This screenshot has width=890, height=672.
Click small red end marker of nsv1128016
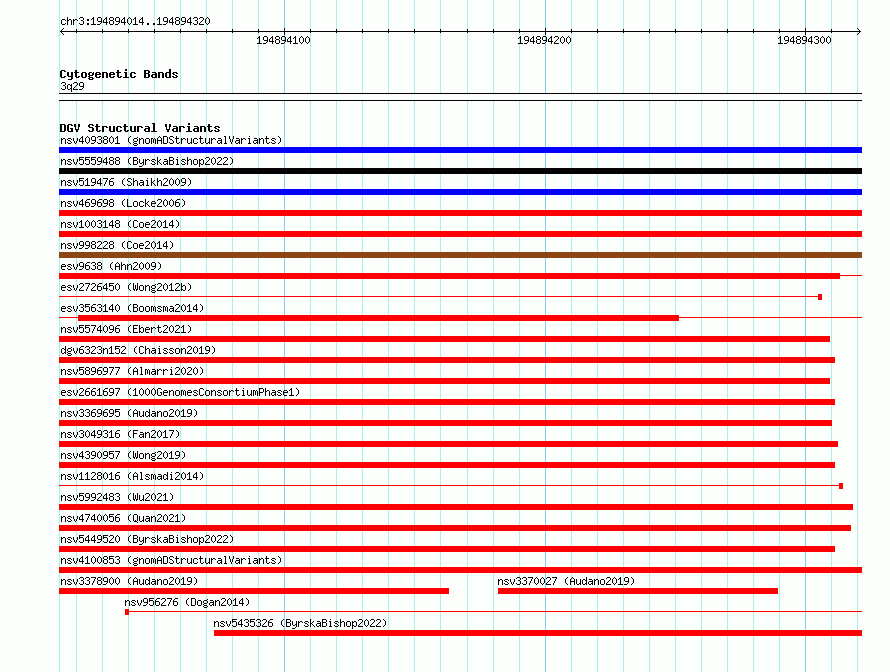coord(841,486)
